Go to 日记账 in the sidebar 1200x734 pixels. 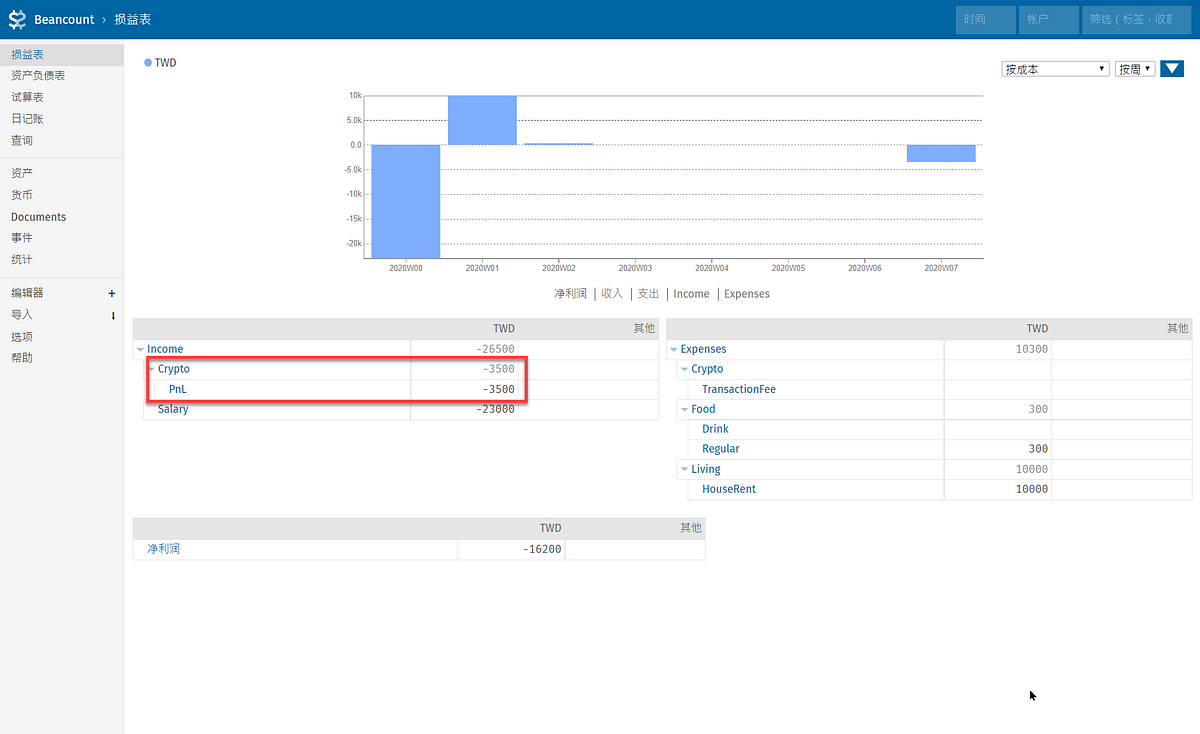click(27, 119)
